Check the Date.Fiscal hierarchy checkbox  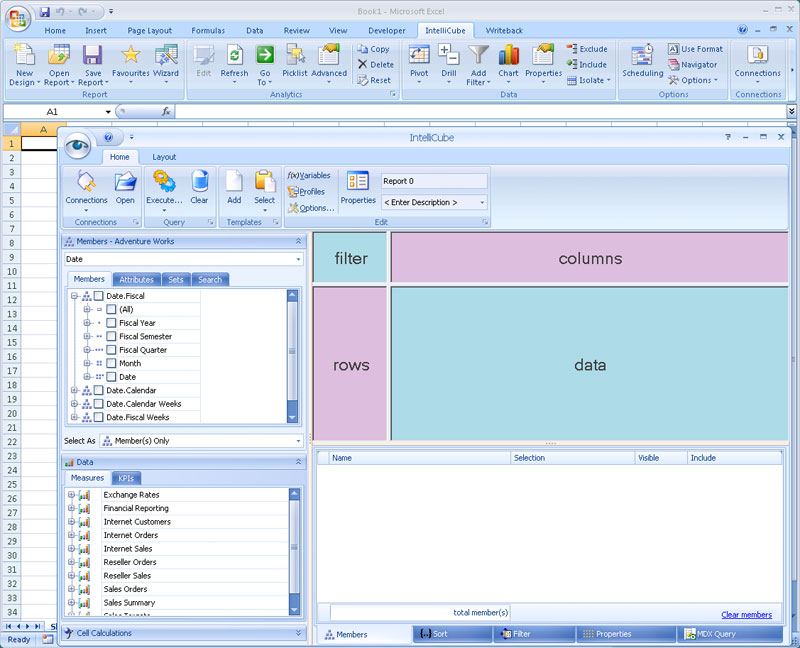98,296
